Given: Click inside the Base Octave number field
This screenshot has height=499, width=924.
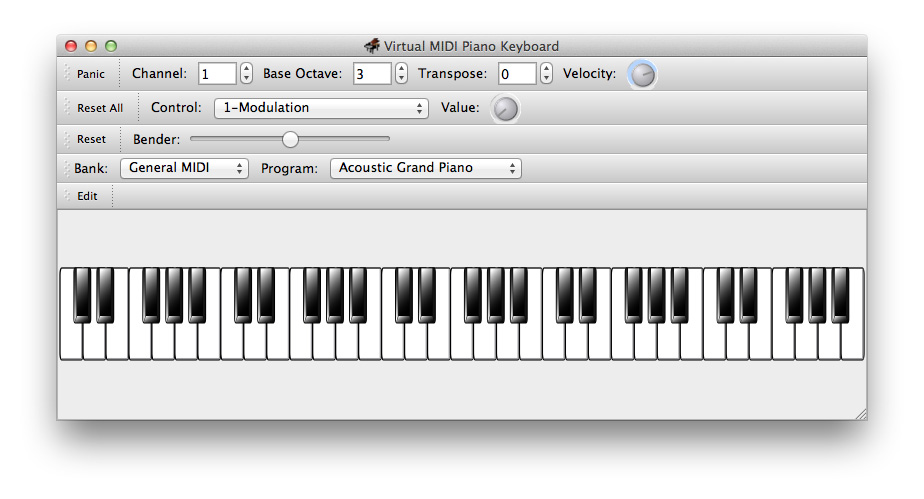Looking at the screenshot, I should pos(372,74).
